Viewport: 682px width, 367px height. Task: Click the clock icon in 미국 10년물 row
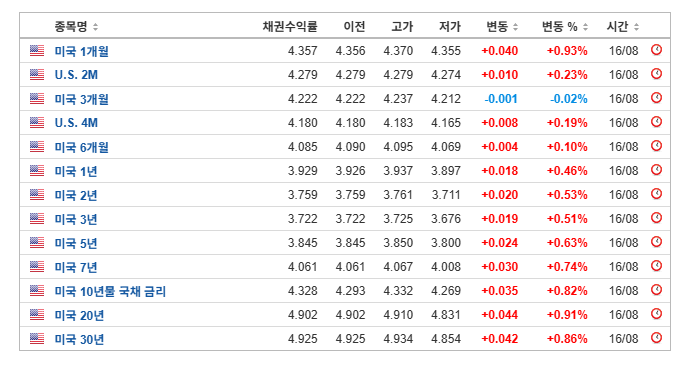coord(656,290)
